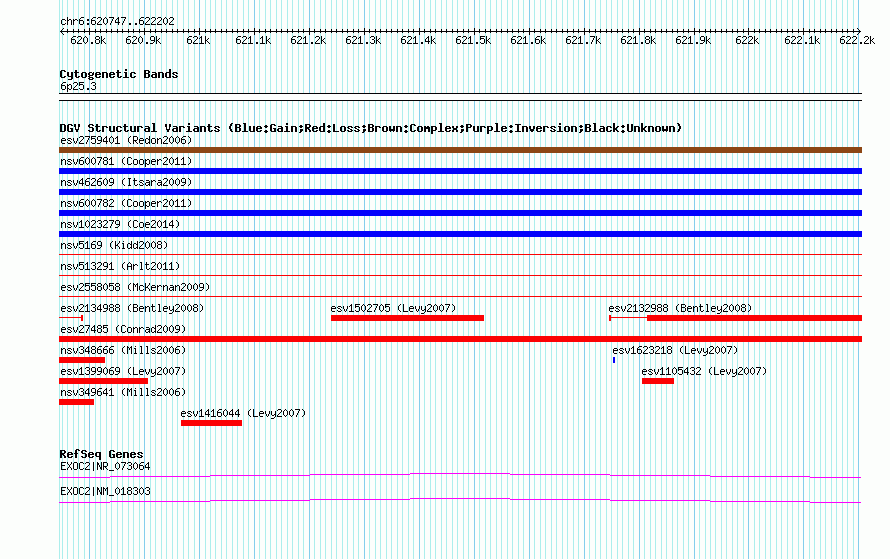The image size is (890, 559).
Task: Click esv1623218 (Levy2007) label
Action: click(x=675, y=350)
